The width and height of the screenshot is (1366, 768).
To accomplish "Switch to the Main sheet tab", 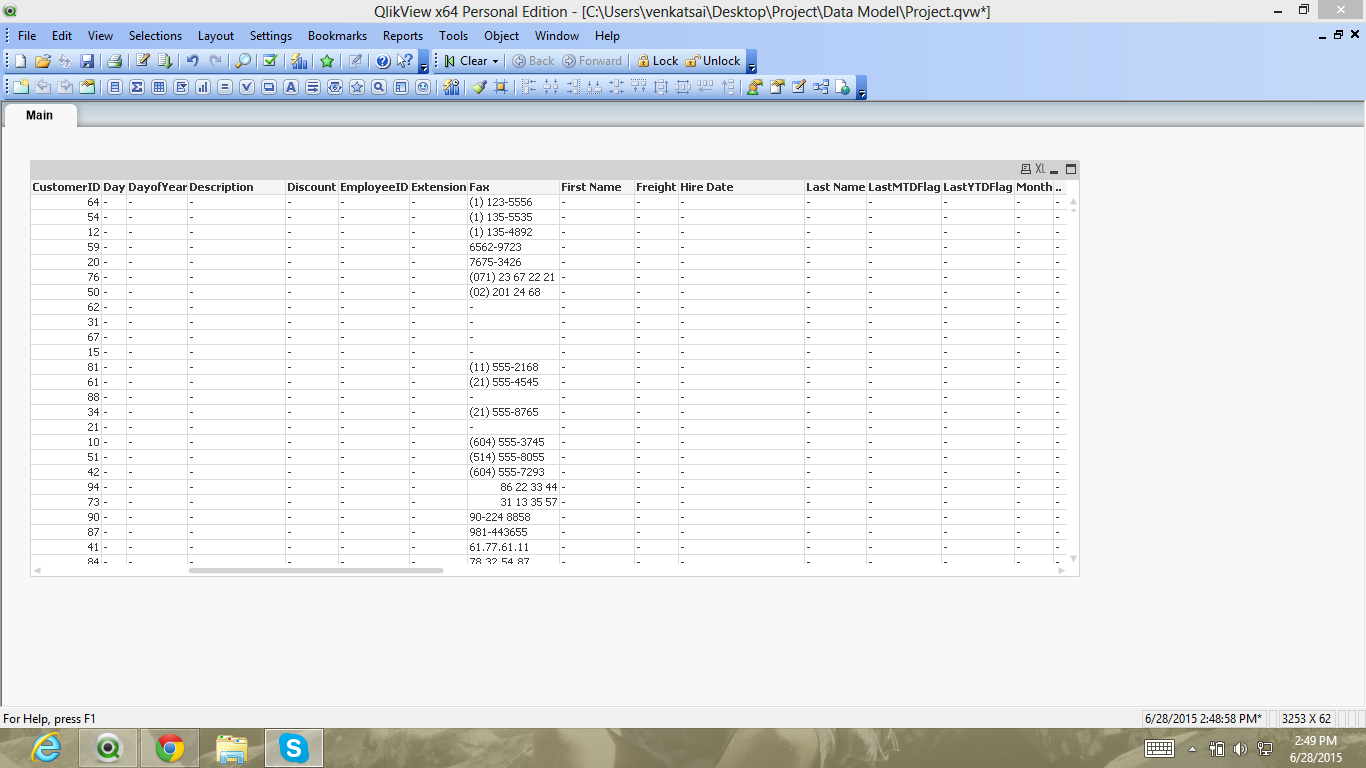I will (39, 115).
